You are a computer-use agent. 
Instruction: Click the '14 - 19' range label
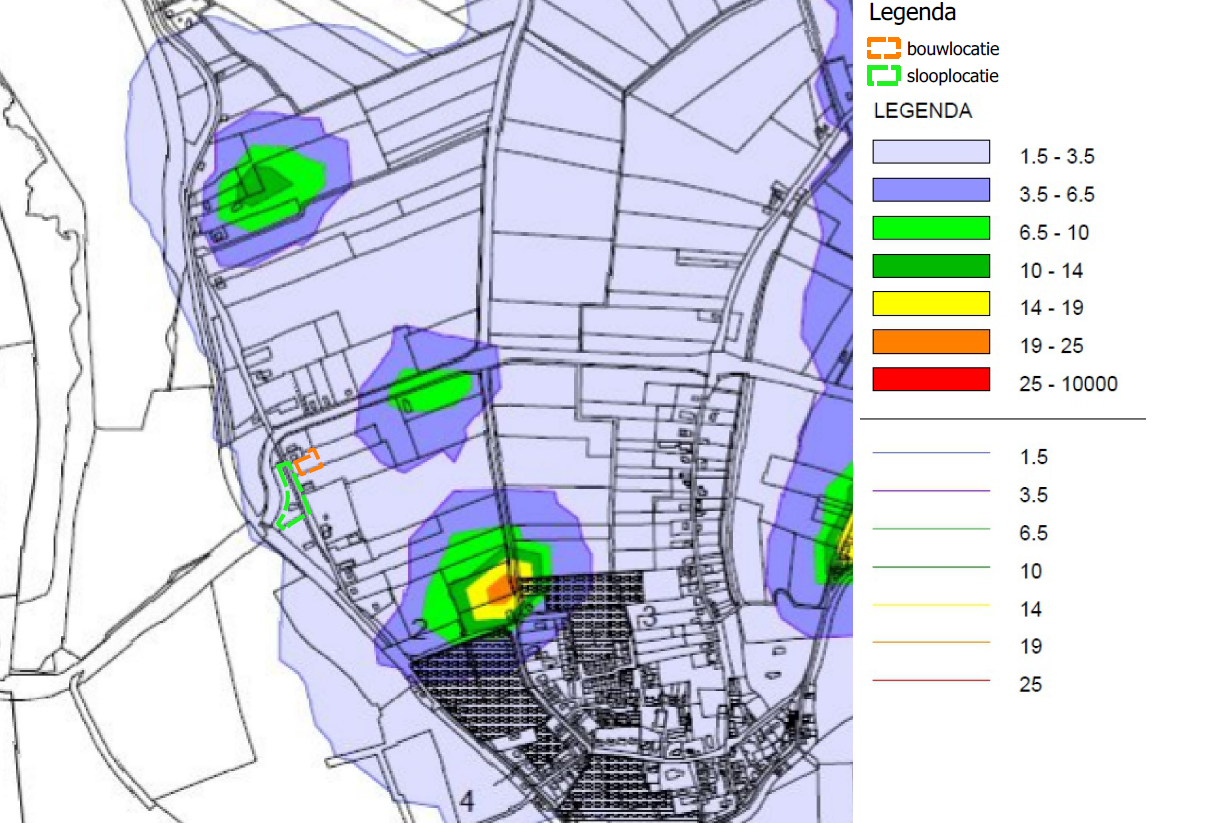[x=1051, y=308]
